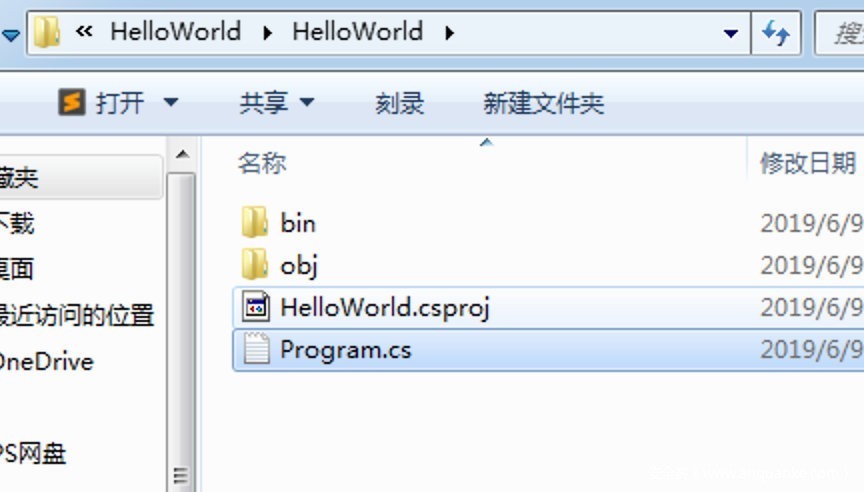The image size is (864, 492).
Task: Sort by 修改日期 column header
Action: 807,163
